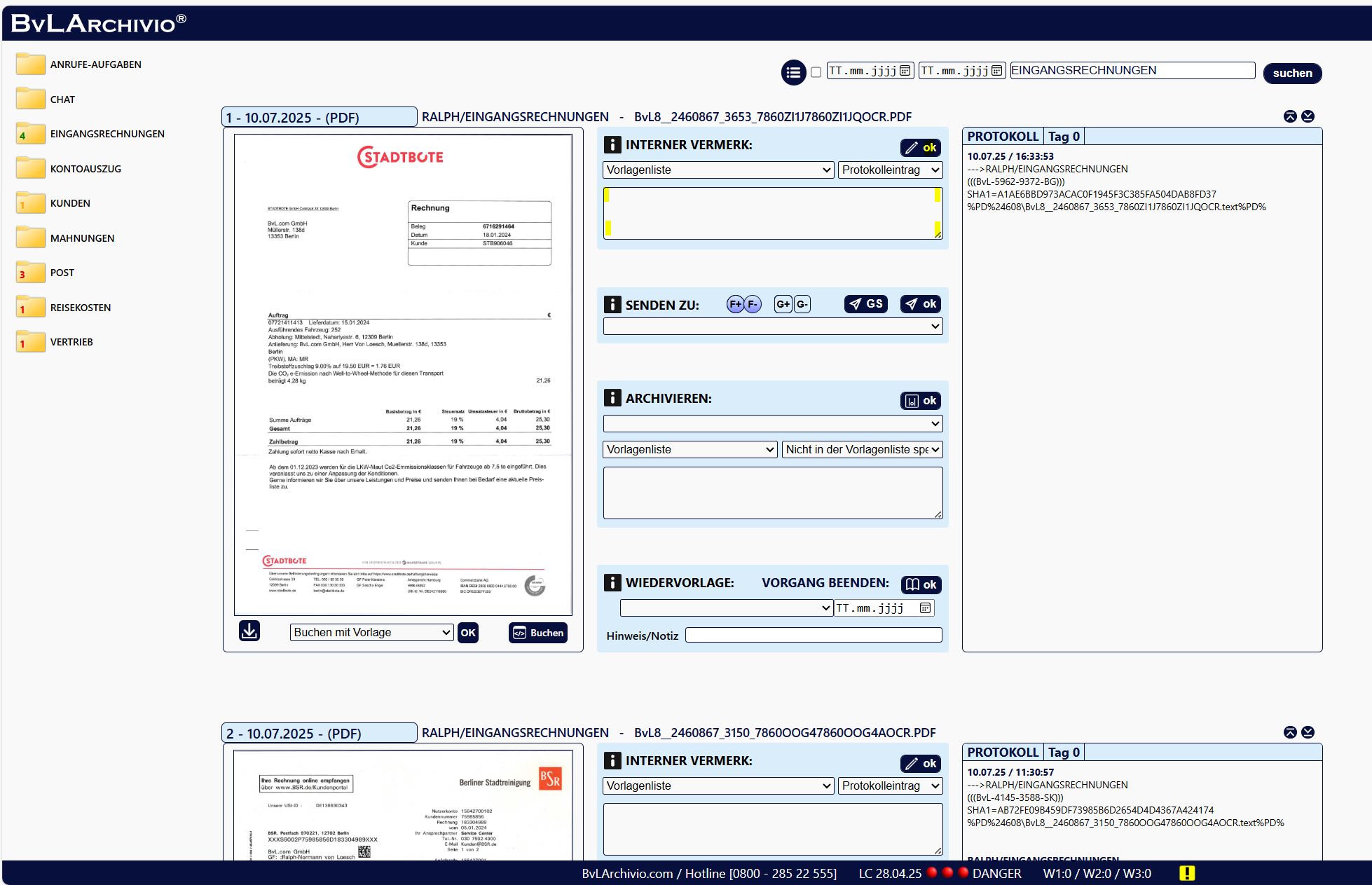
Task: Click the suchen button
Action: (1292, 73)
